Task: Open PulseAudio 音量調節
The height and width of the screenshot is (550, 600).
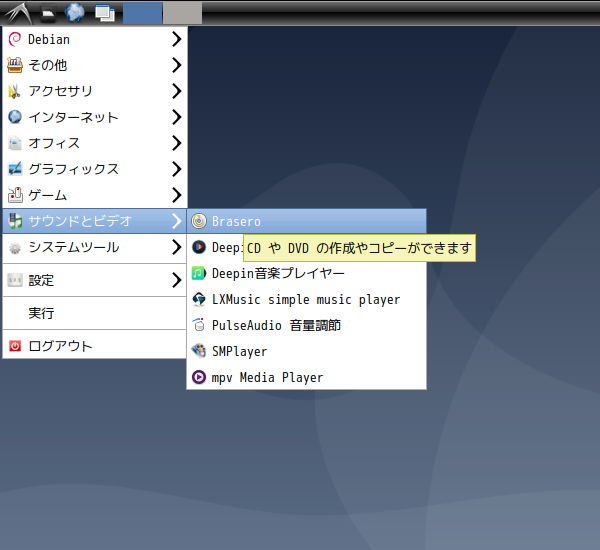Action: tap(307, 325)
